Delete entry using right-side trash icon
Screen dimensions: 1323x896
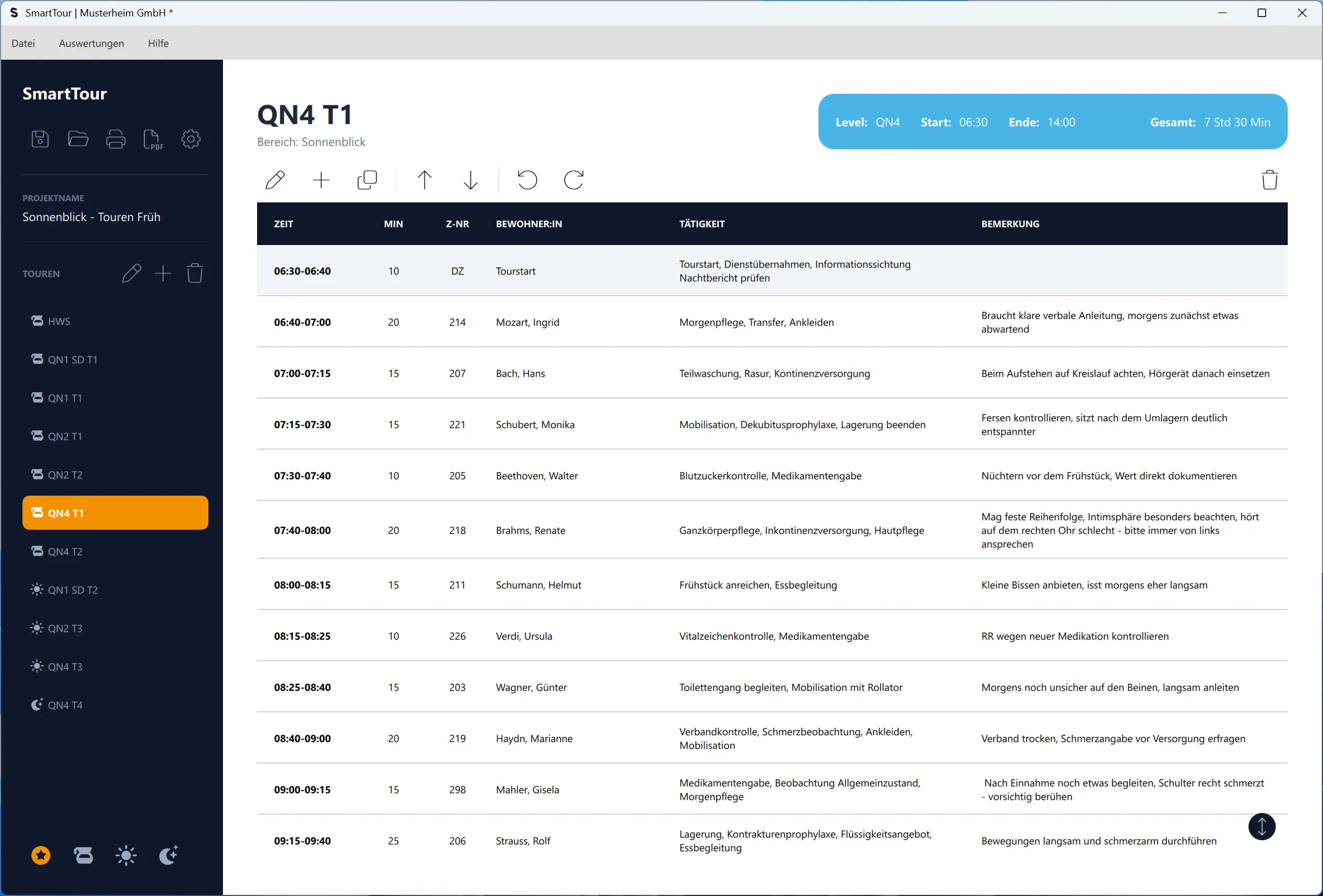click(1269, 180)
